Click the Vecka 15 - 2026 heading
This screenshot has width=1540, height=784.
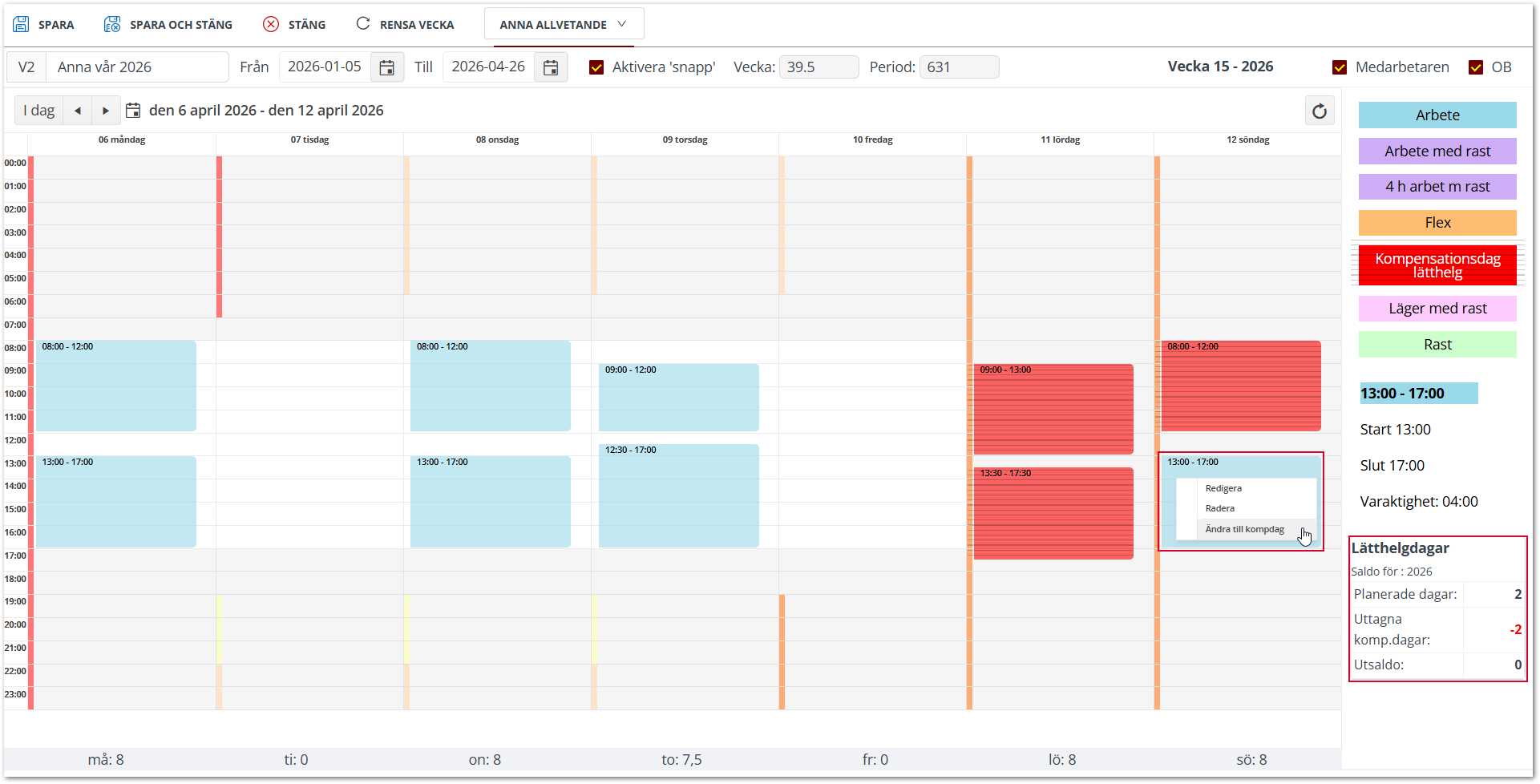pyautogui.click(x=1220, y=67)
